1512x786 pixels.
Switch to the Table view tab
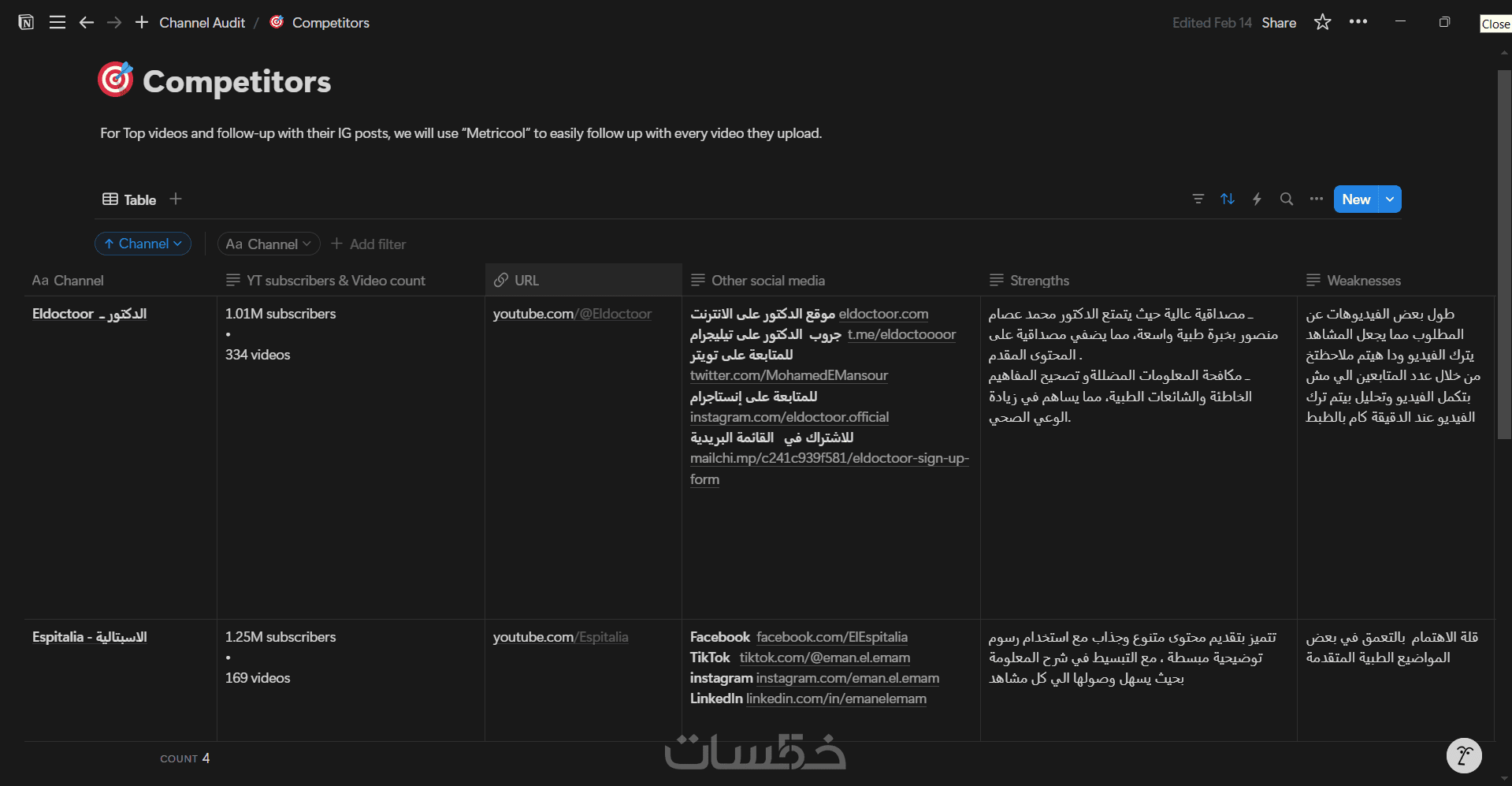pos(130,199)
